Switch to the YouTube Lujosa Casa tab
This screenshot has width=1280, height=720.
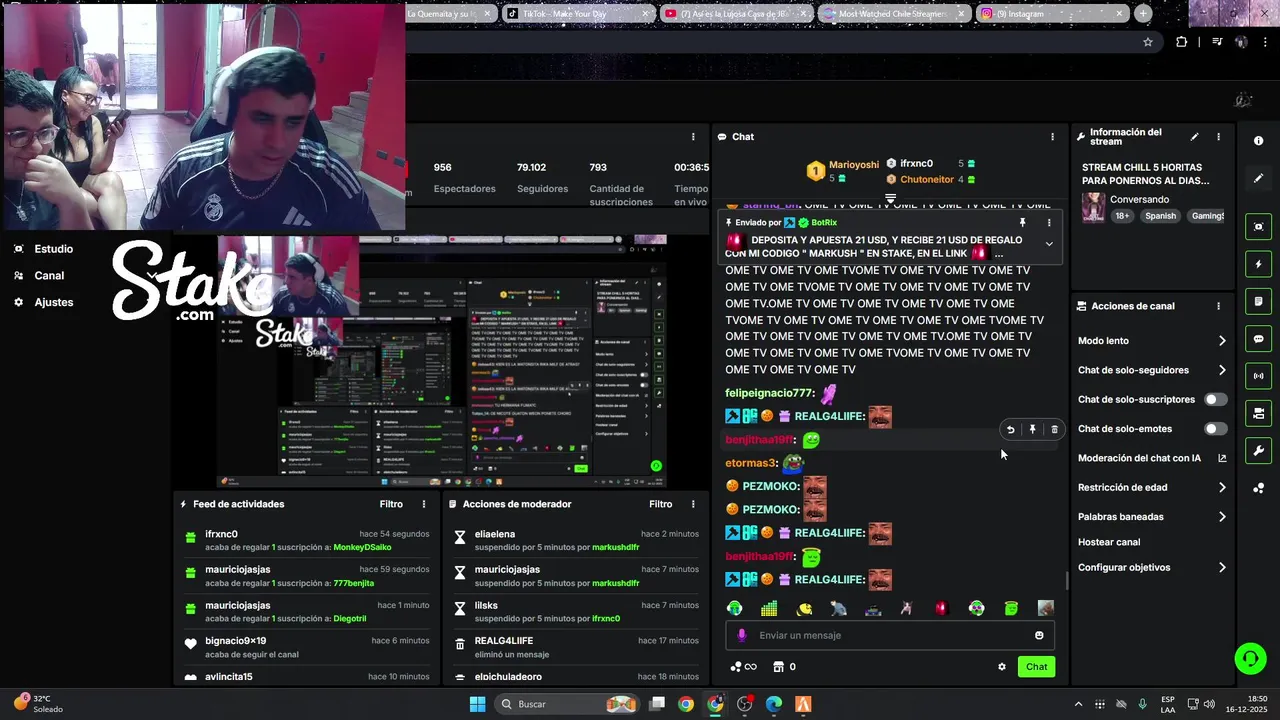pyautogui.click(x=737, y=14)
